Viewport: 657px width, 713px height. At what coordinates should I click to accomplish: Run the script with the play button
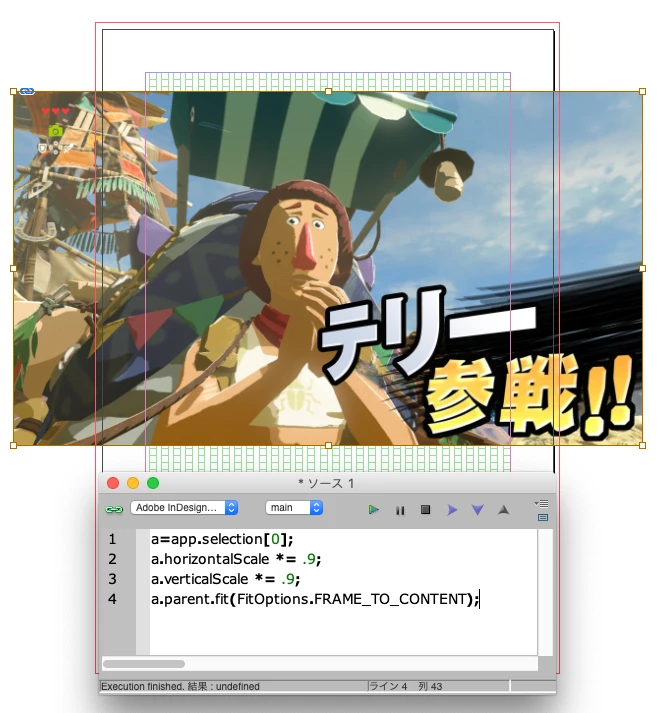[x=374, y=509]
